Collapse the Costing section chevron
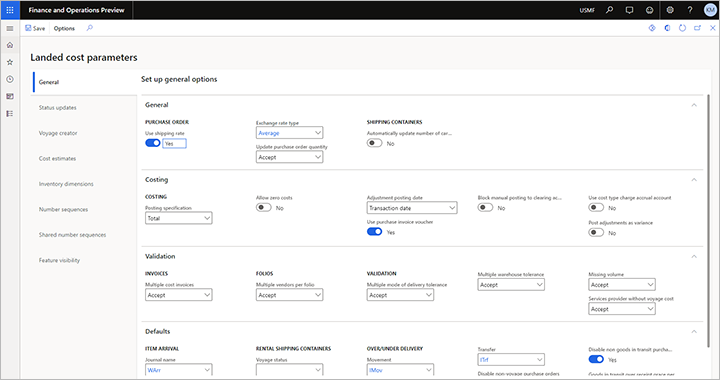The height and width of the screenshot is (380, 720). click(x=694, y=179)
